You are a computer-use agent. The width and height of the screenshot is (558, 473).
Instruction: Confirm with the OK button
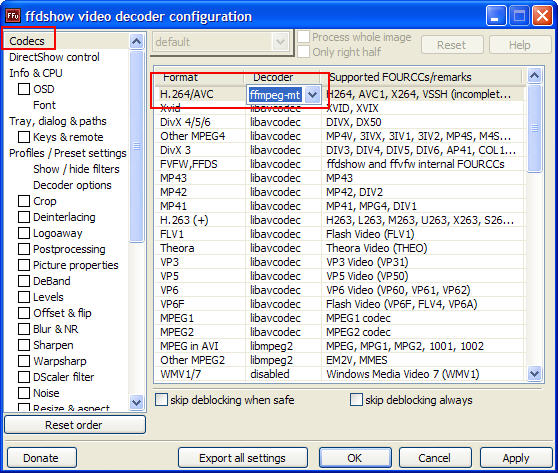pos(355,458)
